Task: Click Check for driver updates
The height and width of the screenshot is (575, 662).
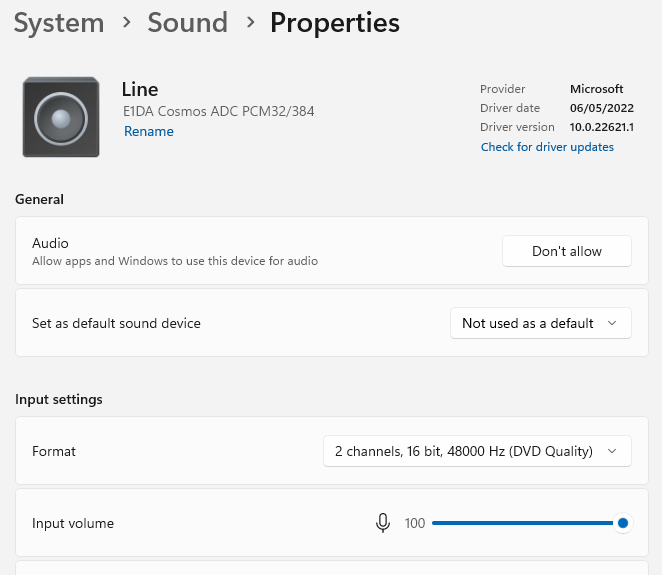Action: [x=547, y=147]
